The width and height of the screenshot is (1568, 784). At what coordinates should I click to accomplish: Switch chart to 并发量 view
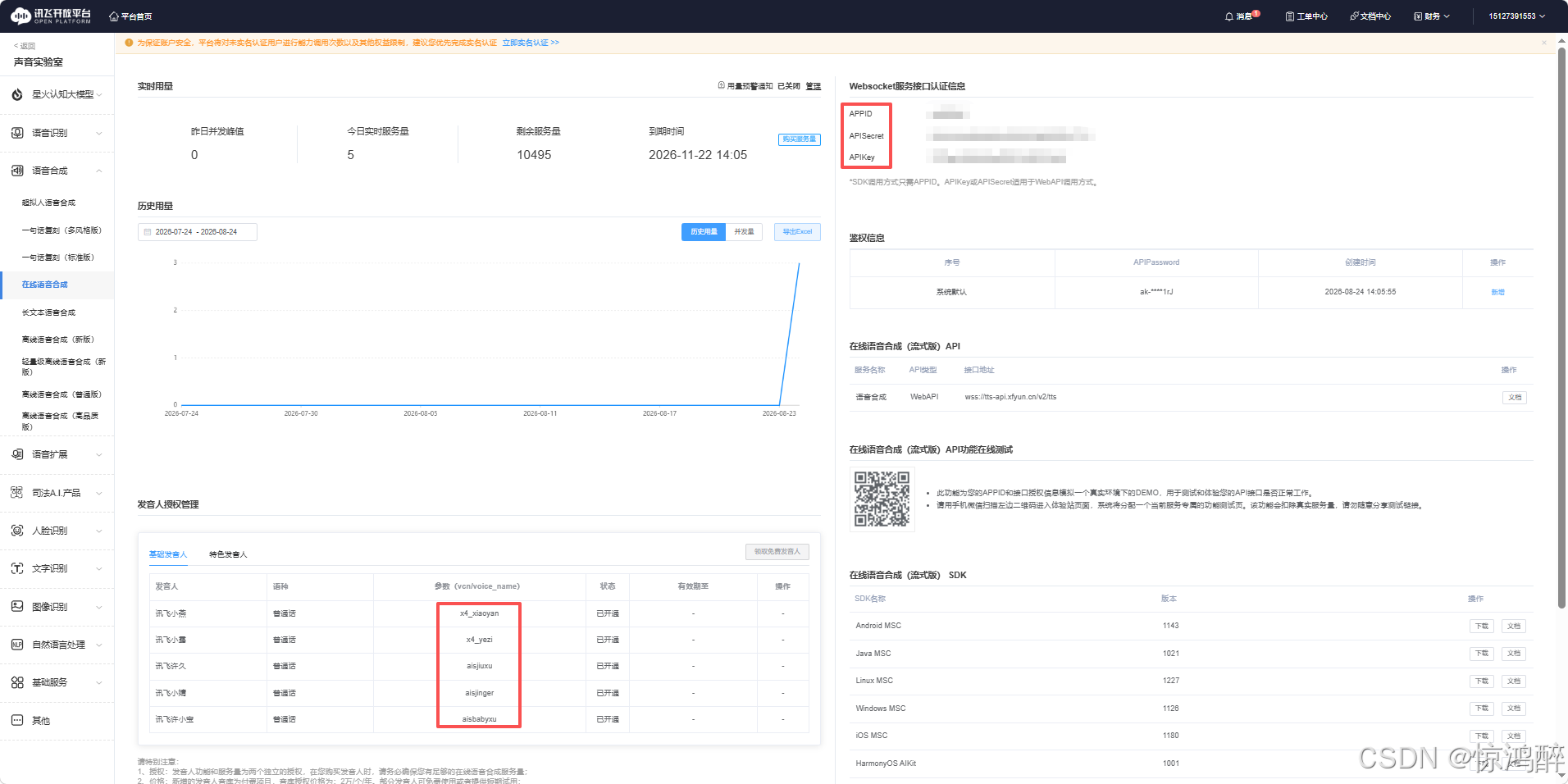[x=744, y=232]
